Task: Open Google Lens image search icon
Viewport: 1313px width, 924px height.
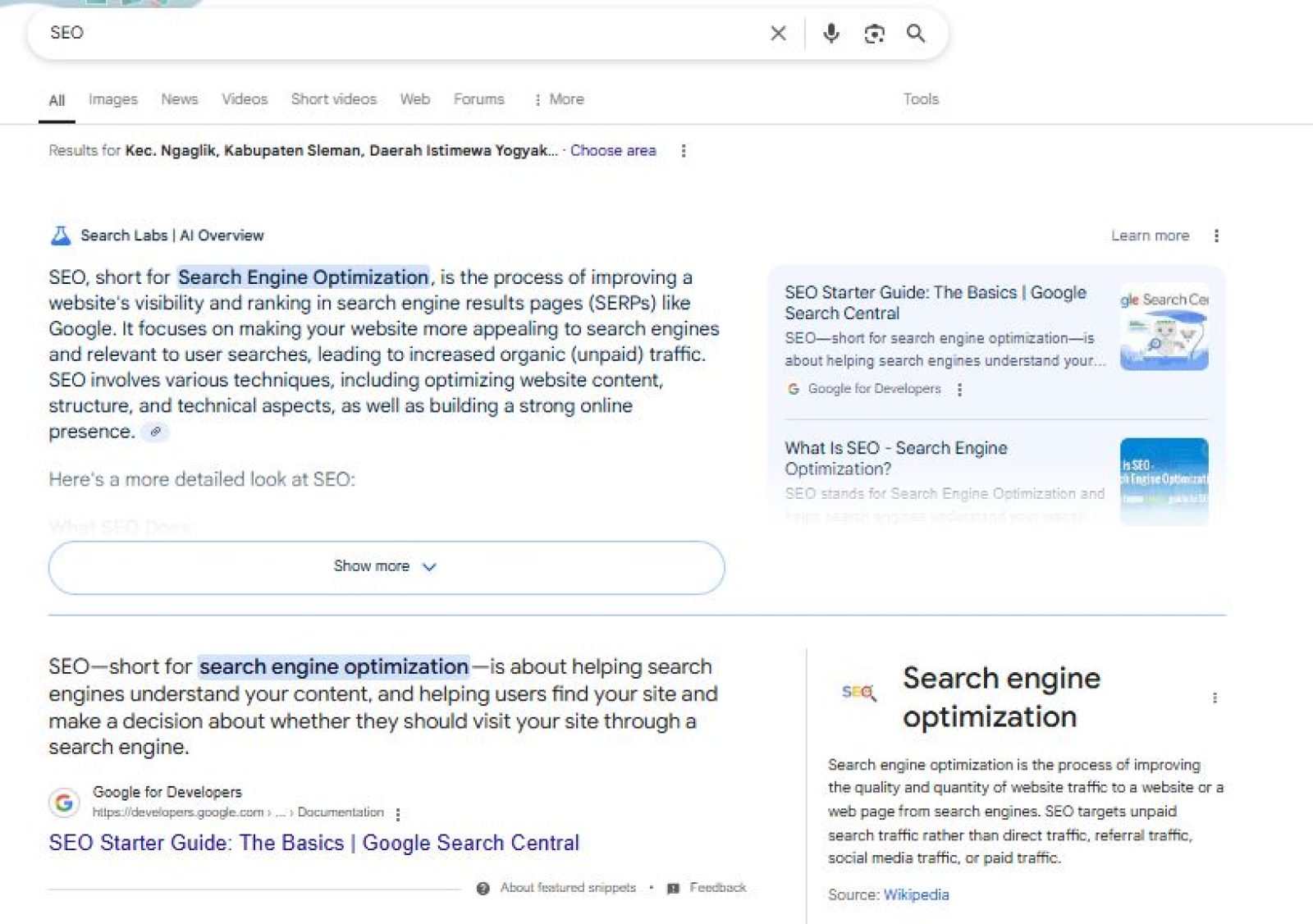Action: coord(874,34)
